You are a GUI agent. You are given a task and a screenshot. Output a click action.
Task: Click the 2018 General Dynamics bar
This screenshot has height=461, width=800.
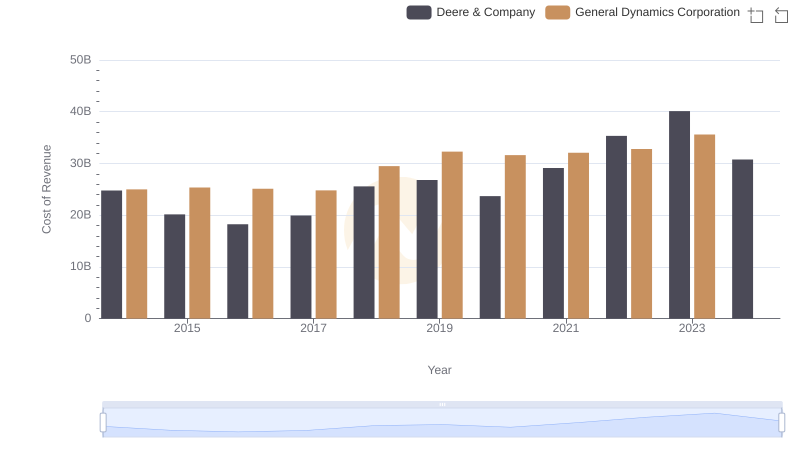click(x=389, y=242)
